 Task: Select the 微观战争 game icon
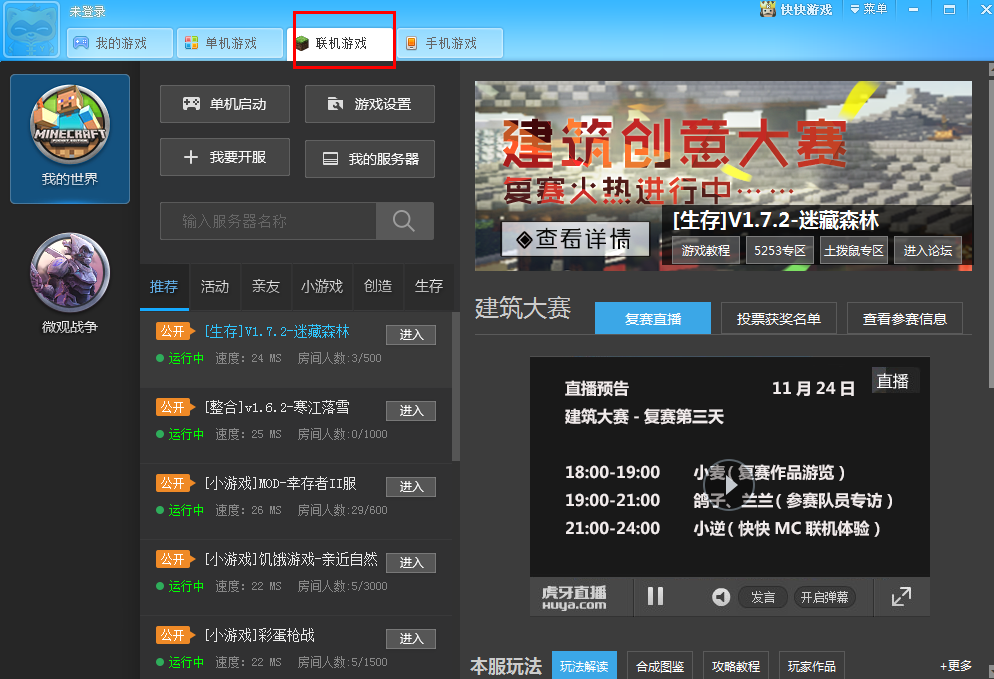70,283
